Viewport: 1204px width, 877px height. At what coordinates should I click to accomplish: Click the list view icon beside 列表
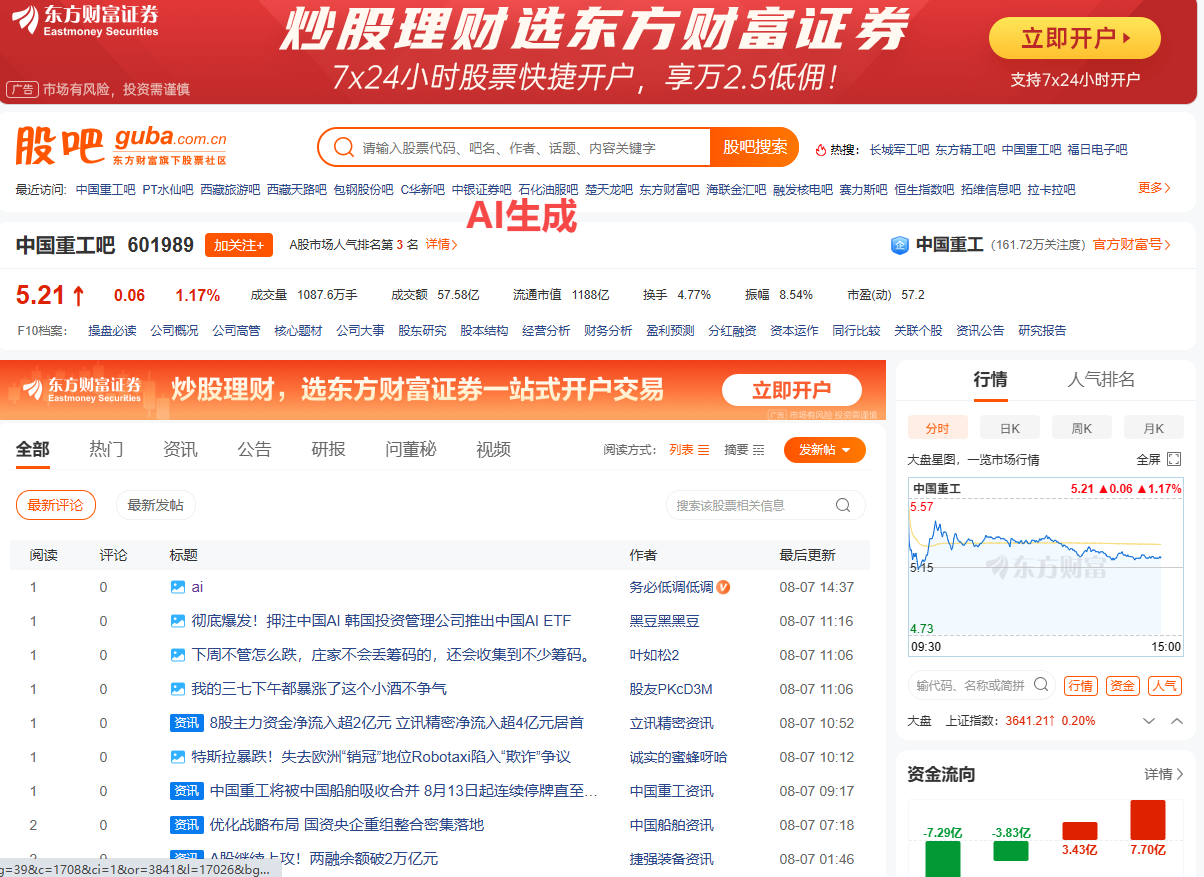click(x=704, y=450)
